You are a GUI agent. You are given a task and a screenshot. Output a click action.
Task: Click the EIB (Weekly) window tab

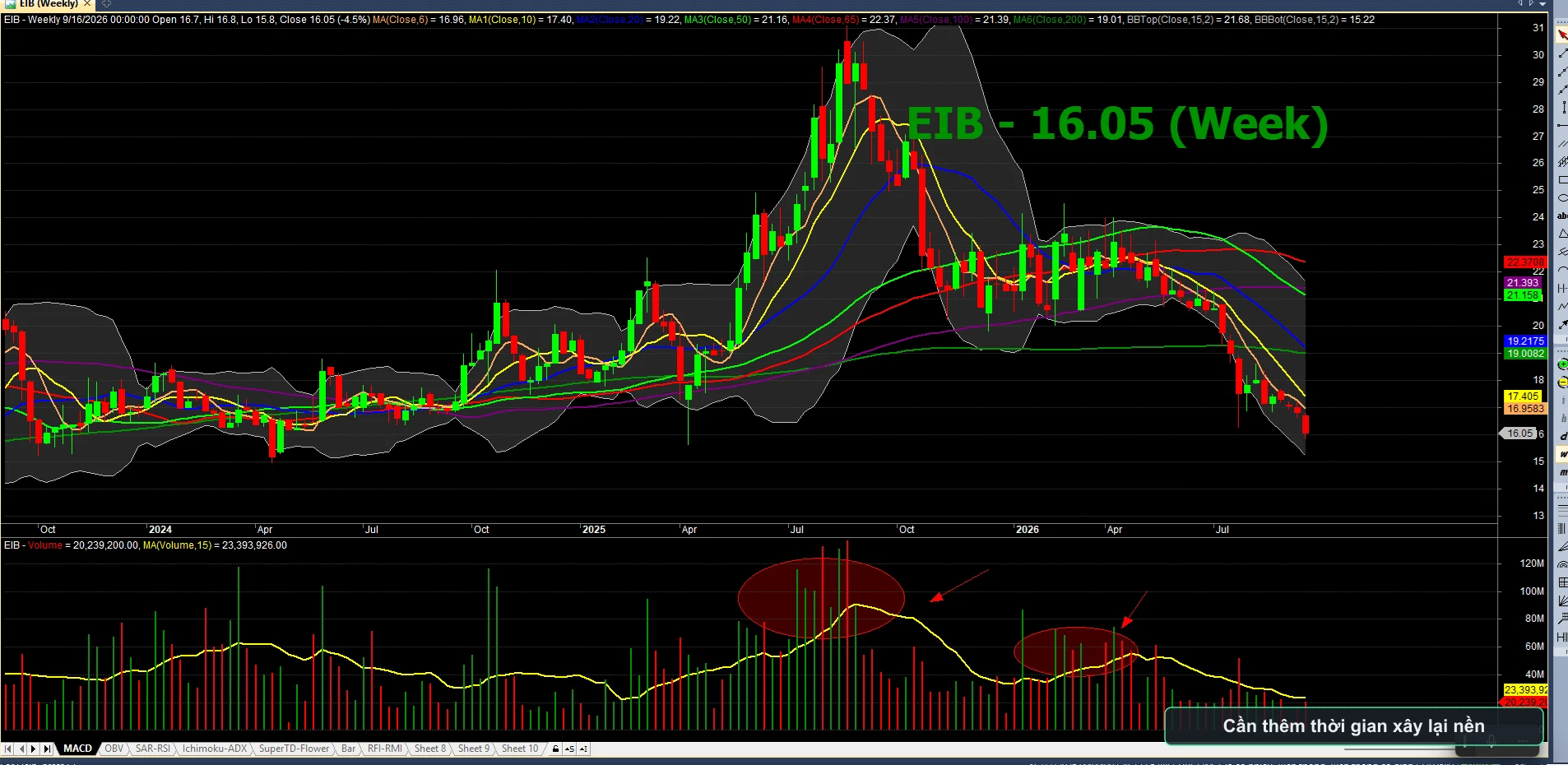coord(49,4)
